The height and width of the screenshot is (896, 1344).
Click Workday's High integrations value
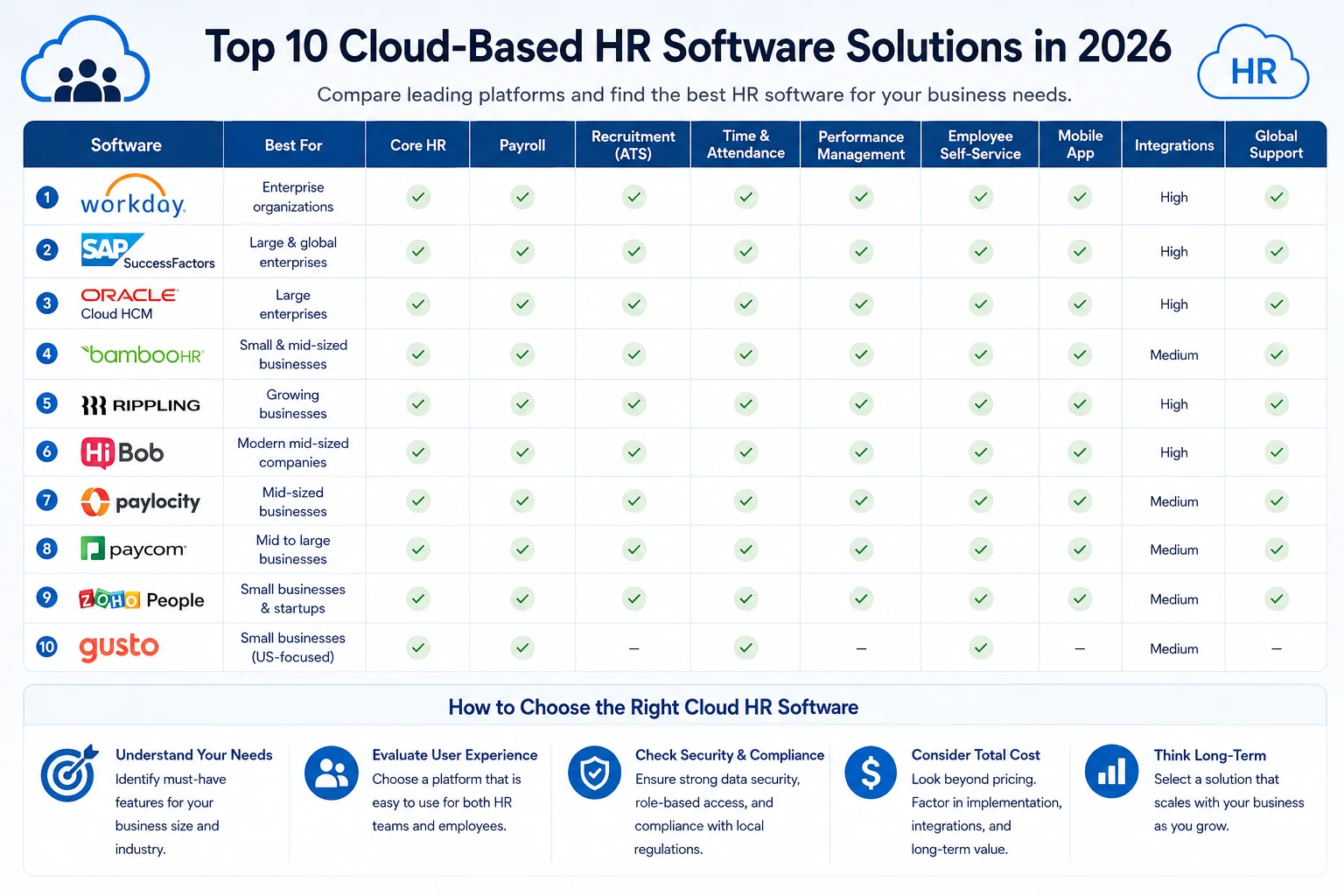(x=1174, y=197)
